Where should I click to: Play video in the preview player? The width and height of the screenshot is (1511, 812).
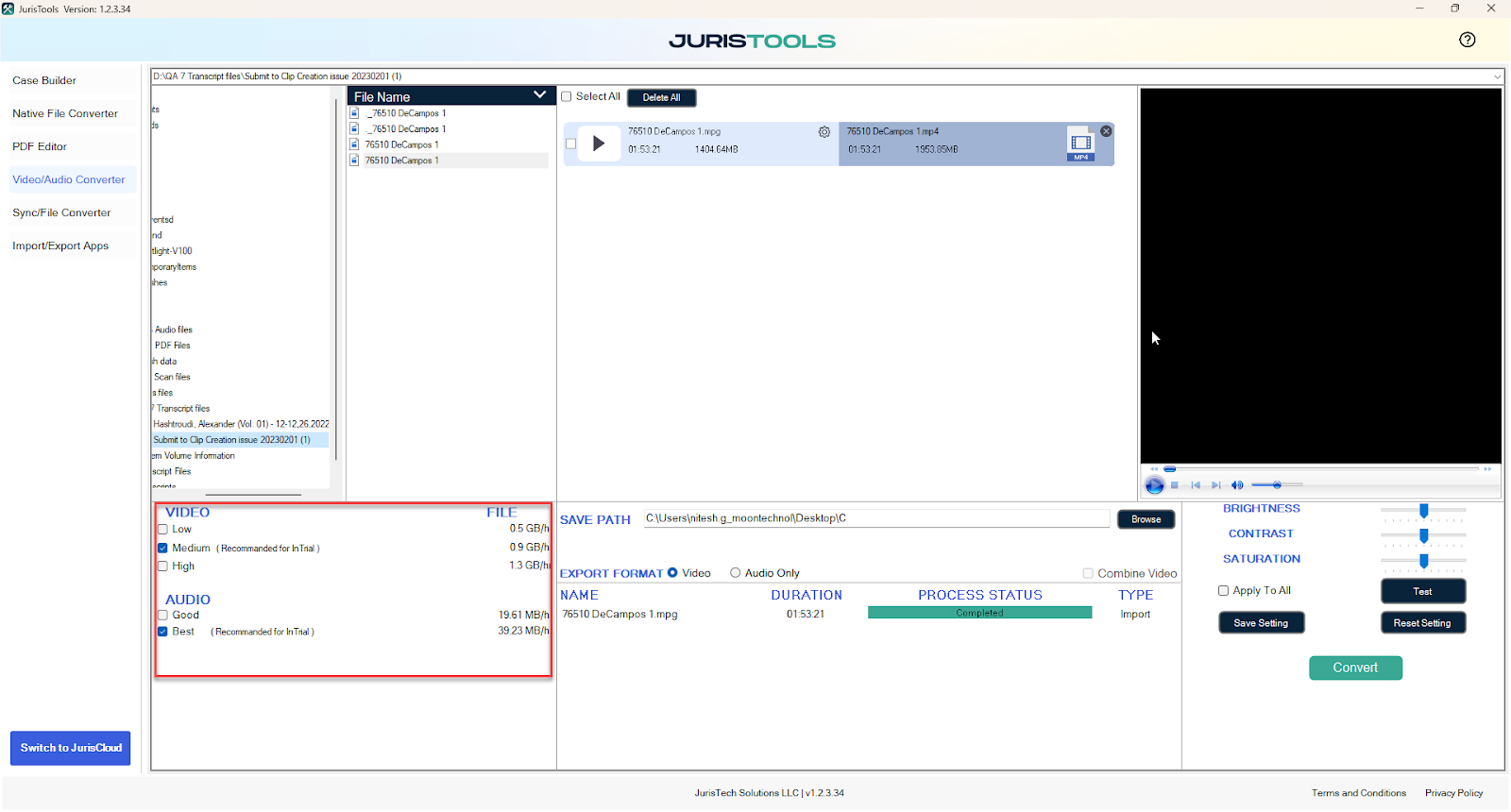click(x=1154, y=485)
